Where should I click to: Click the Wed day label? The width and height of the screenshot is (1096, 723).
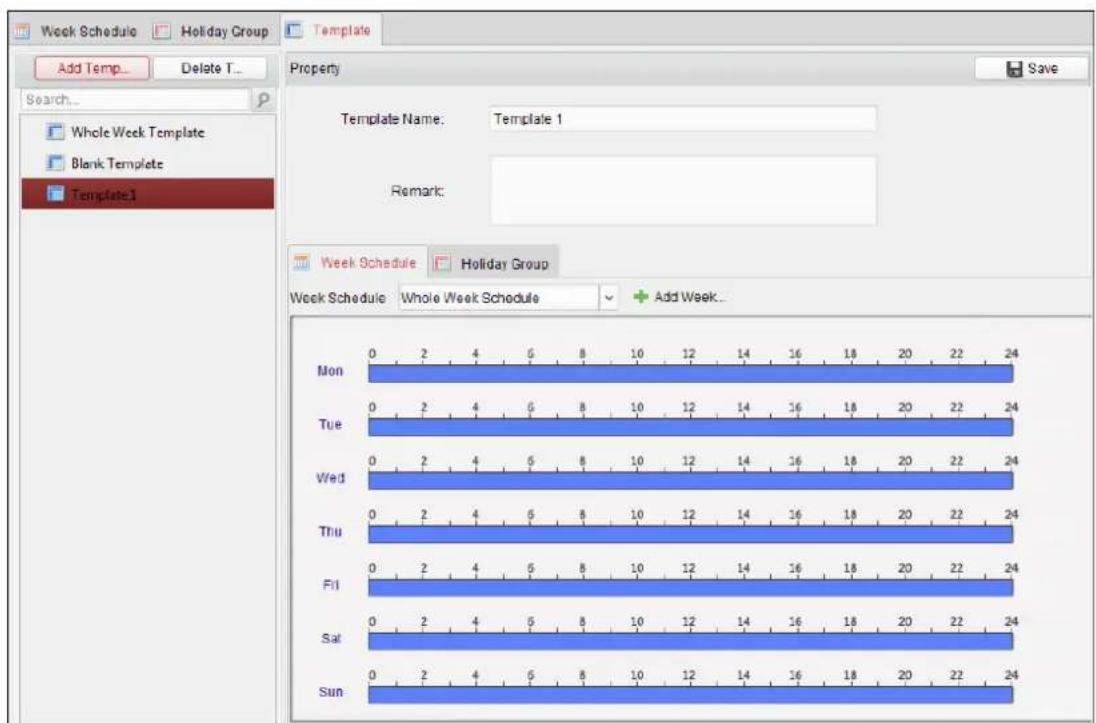(x=330, y=478)
